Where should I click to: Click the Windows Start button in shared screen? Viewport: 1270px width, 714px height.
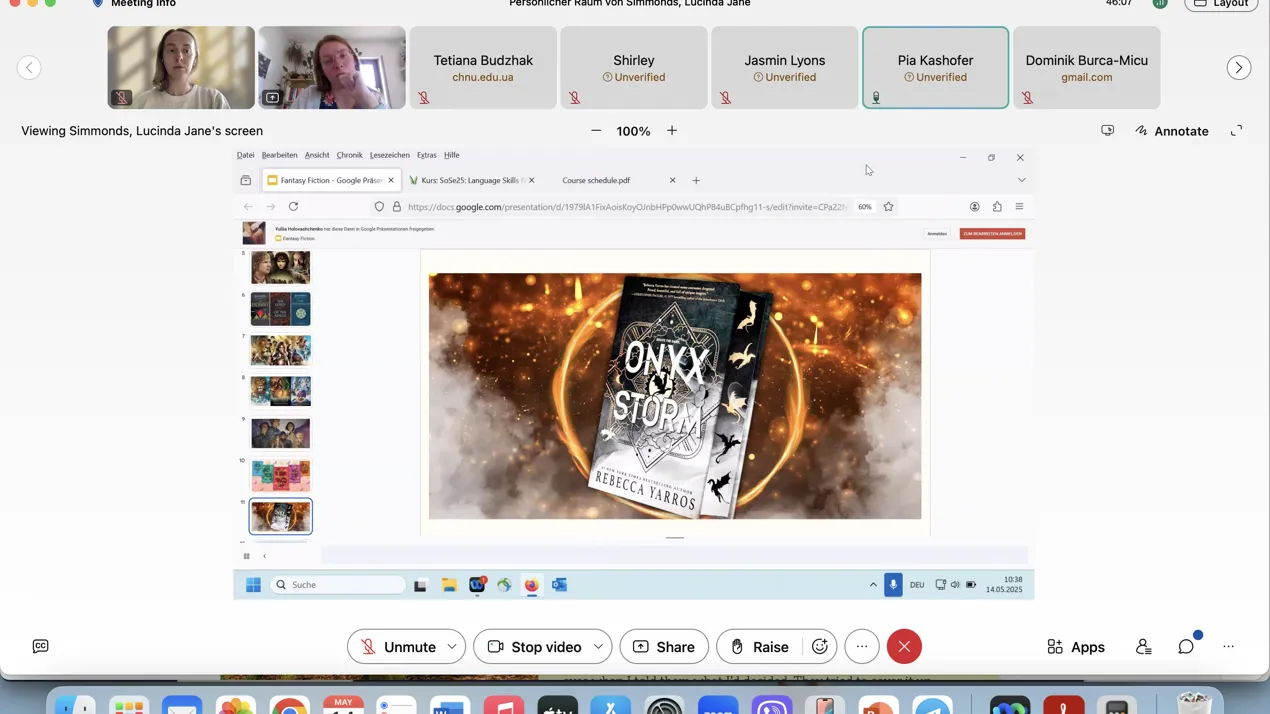click(x=253, y=585)
